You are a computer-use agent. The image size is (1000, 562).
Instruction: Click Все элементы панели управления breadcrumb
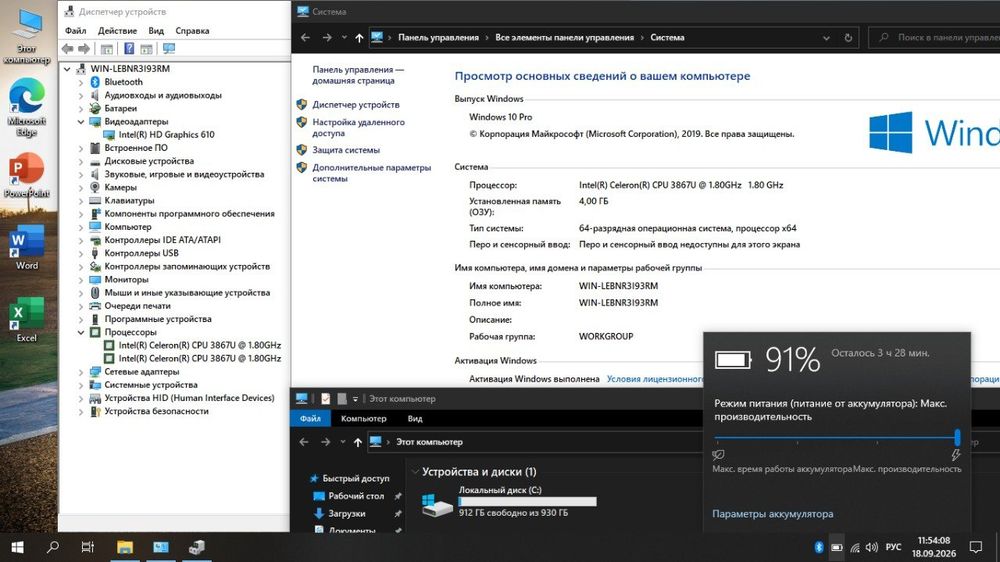[564, 38]
